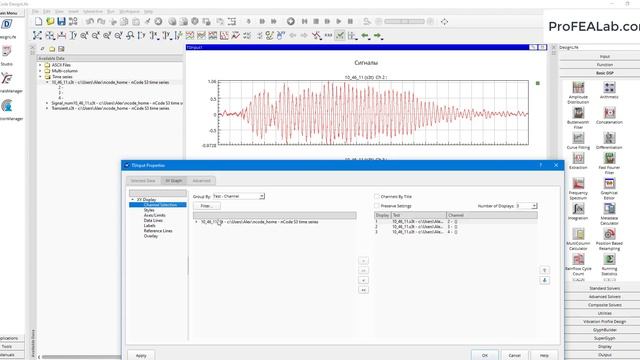This screenshot has width=640, height=360.
Task: Click the toolbar slider control
Action: [x=404, y=21]
